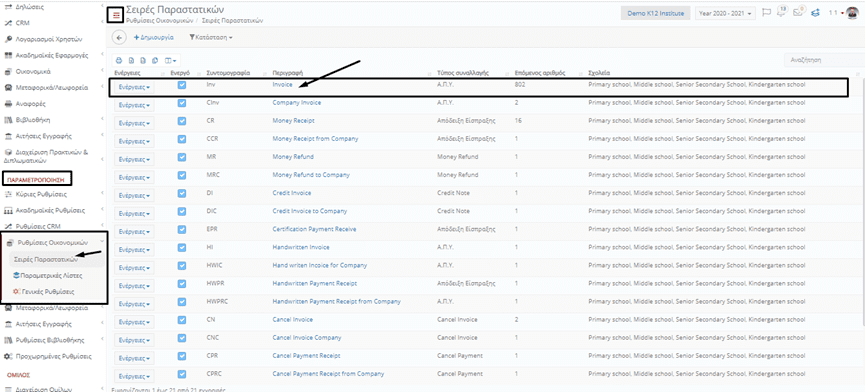Click the Ρυθμίσεις Οικονομικών breadcrumb link
865x392 pixels.
(x=159, y=20)
